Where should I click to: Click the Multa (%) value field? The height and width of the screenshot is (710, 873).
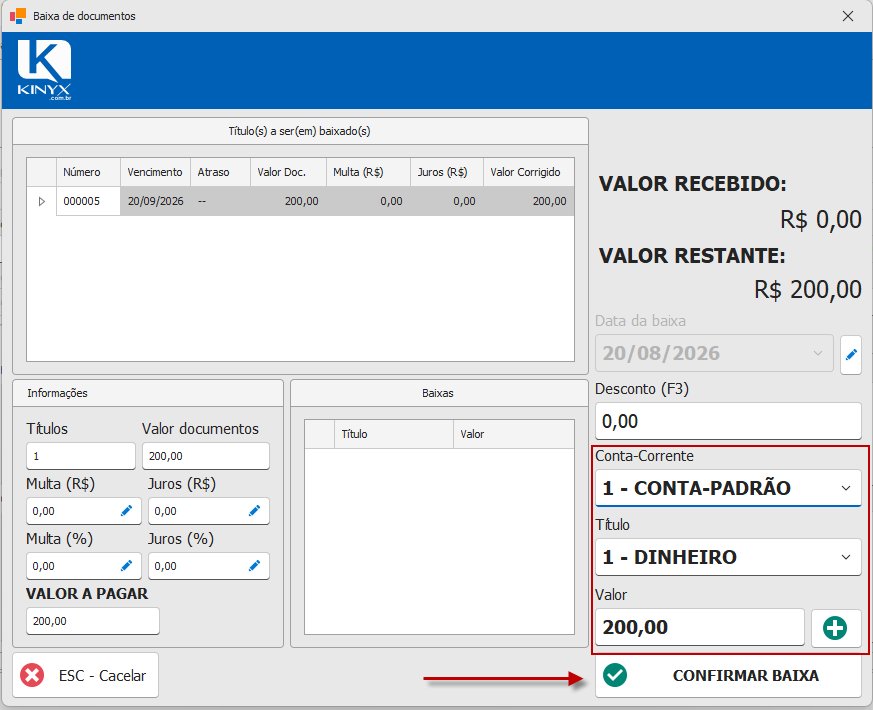tap(84, 566)
